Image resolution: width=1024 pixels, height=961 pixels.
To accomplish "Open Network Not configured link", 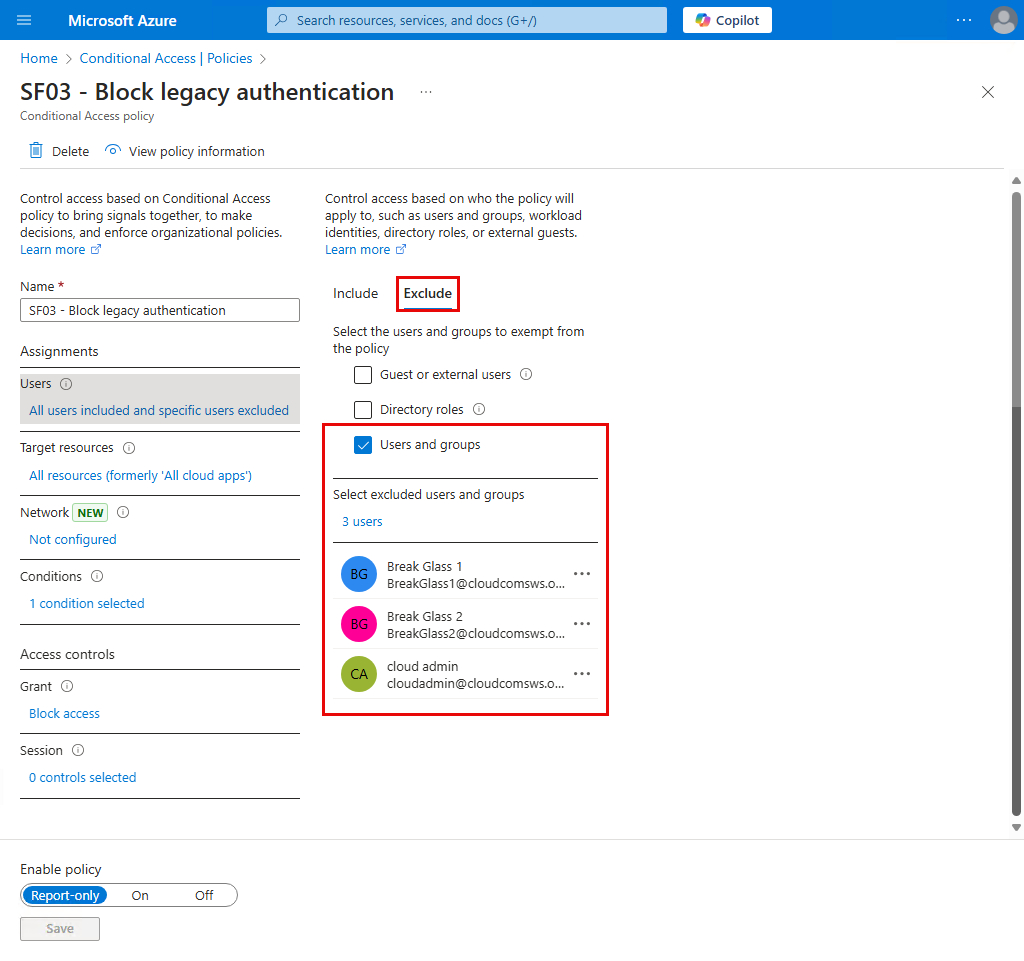I will point(72,539).
